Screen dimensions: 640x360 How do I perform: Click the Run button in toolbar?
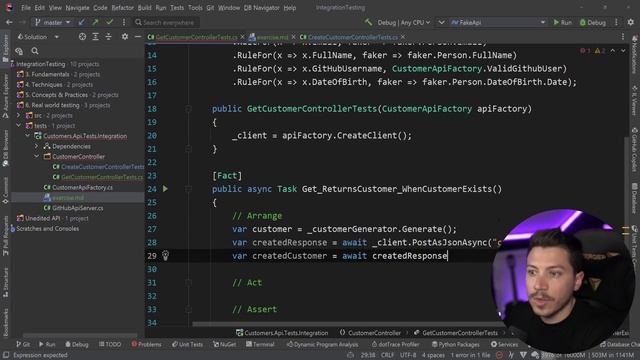tap(562, 22)
